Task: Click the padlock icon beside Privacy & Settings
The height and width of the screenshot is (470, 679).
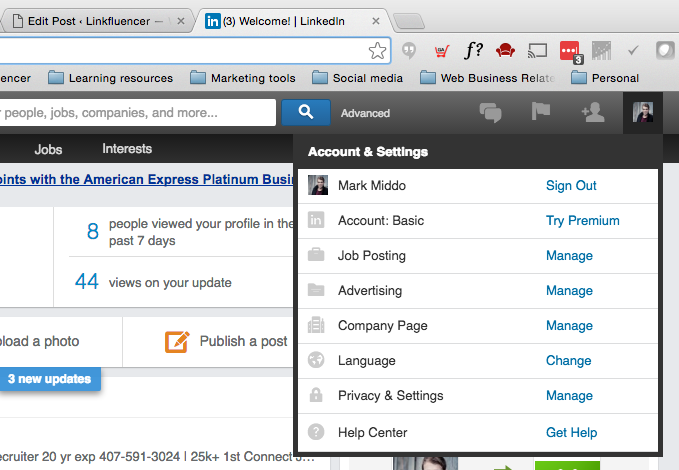Action: tap(316, 395)
